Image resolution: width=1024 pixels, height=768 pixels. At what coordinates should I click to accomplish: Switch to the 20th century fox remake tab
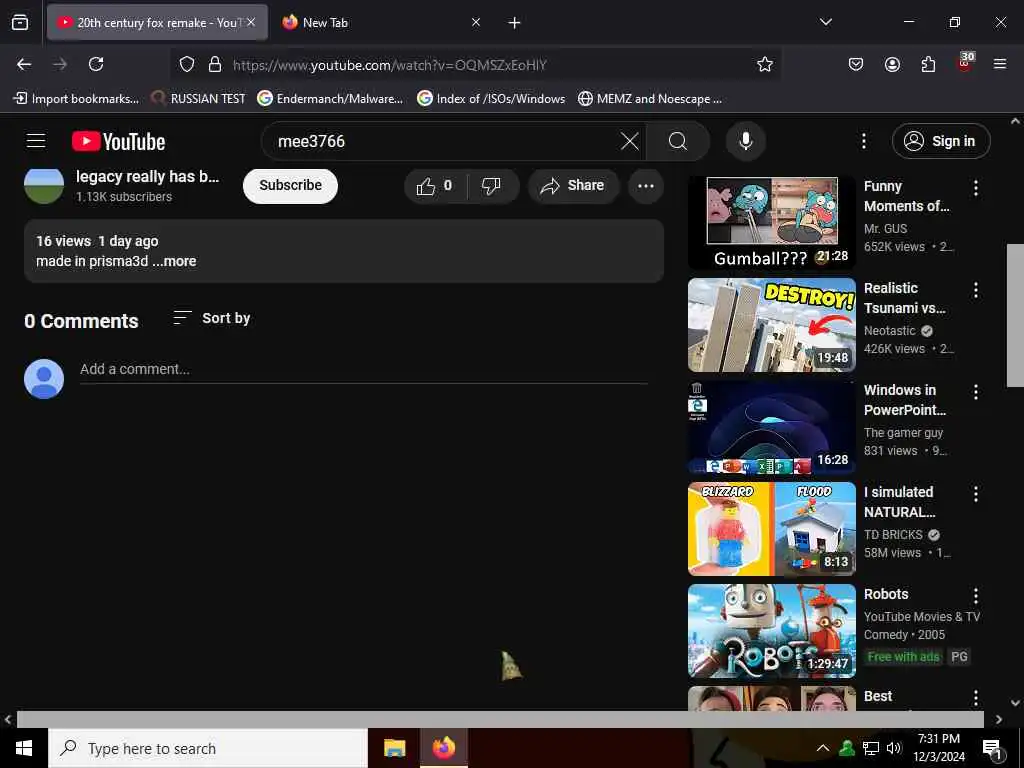(x=157, y=22)
